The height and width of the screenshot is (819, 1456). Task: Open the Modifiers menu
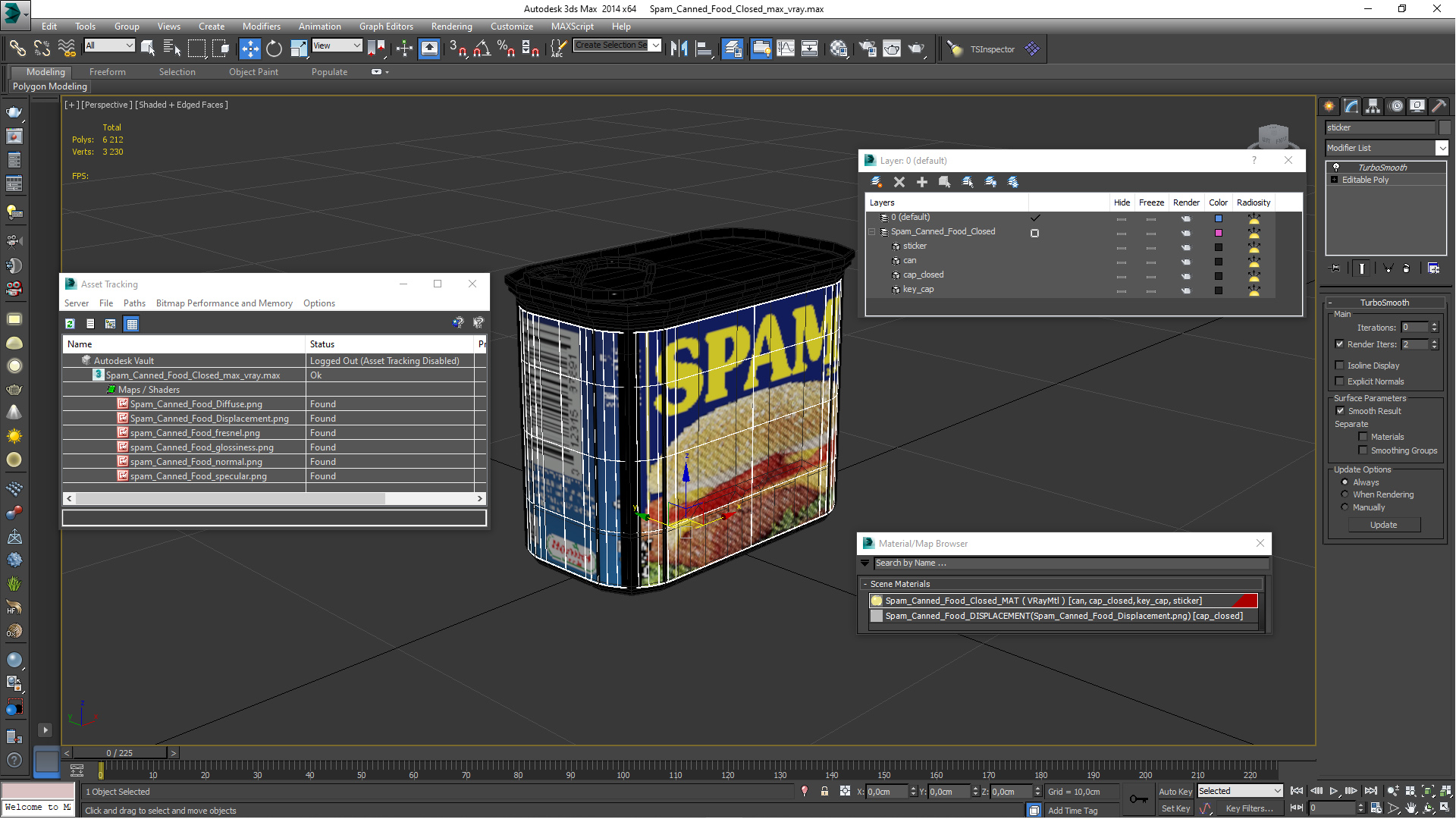pyautogui.click(x=261, y=27)
